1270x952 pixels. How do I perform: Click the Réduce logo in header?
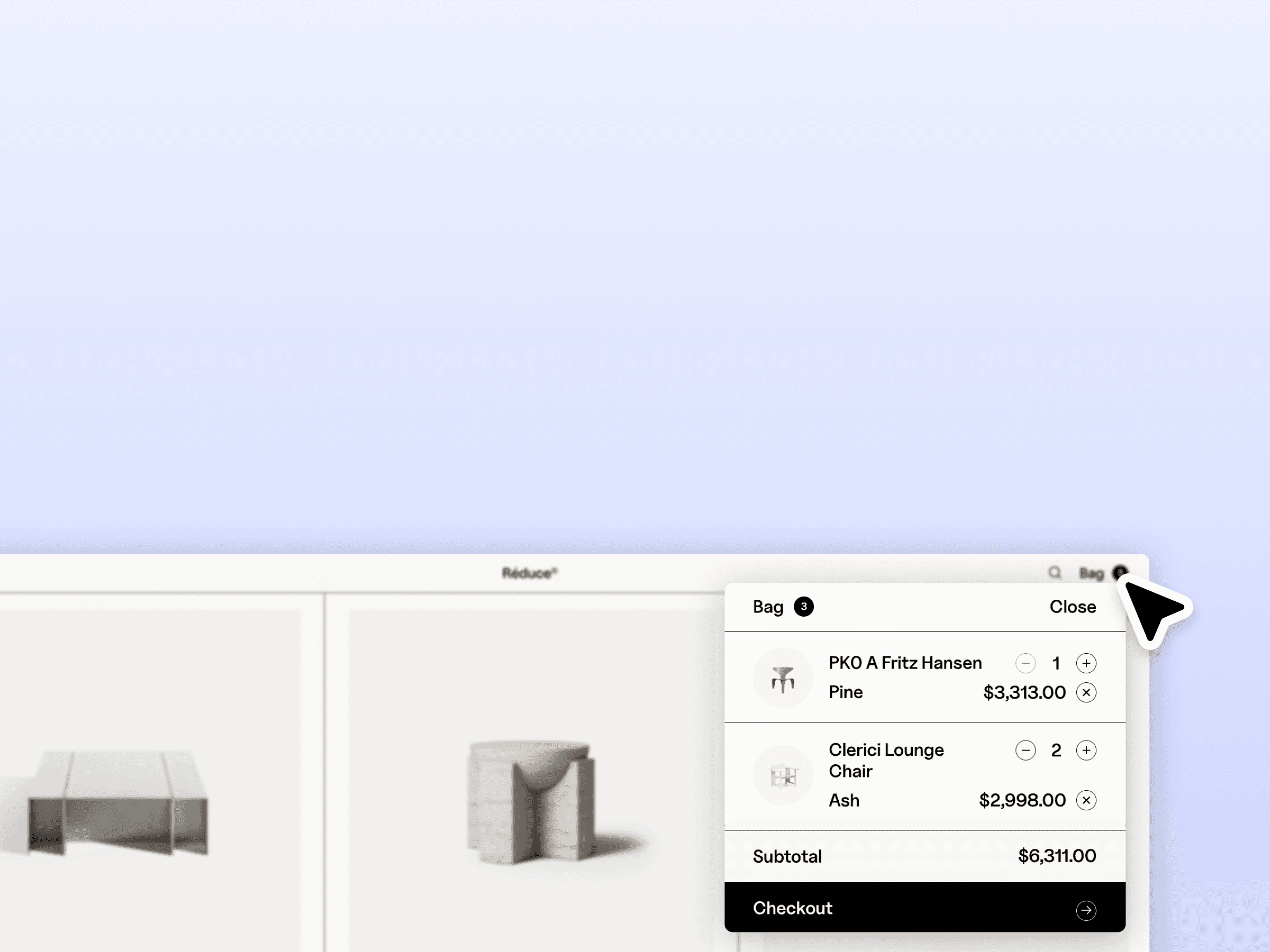pyautogui.click(x=529, y=573)
